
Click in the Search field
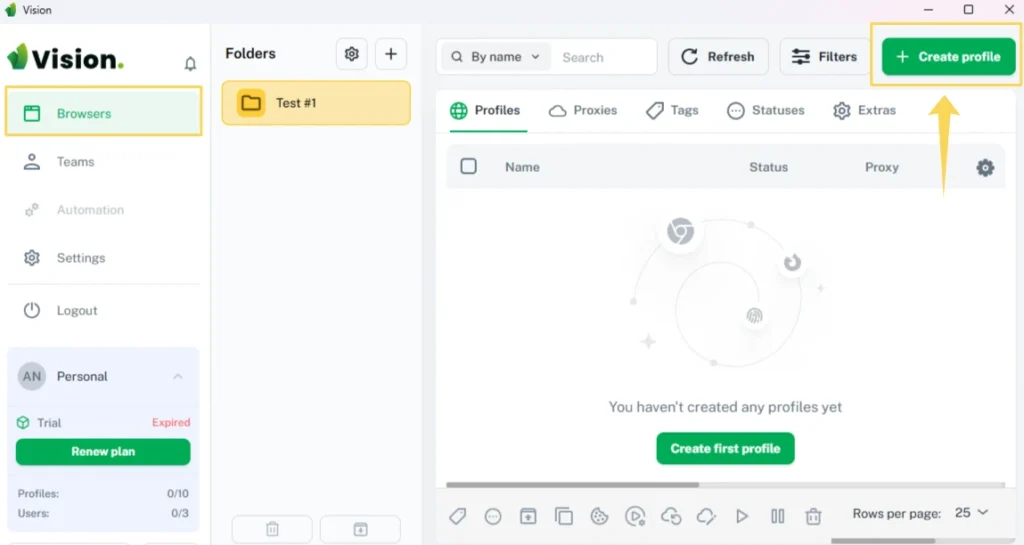click(x=605, y=57)
